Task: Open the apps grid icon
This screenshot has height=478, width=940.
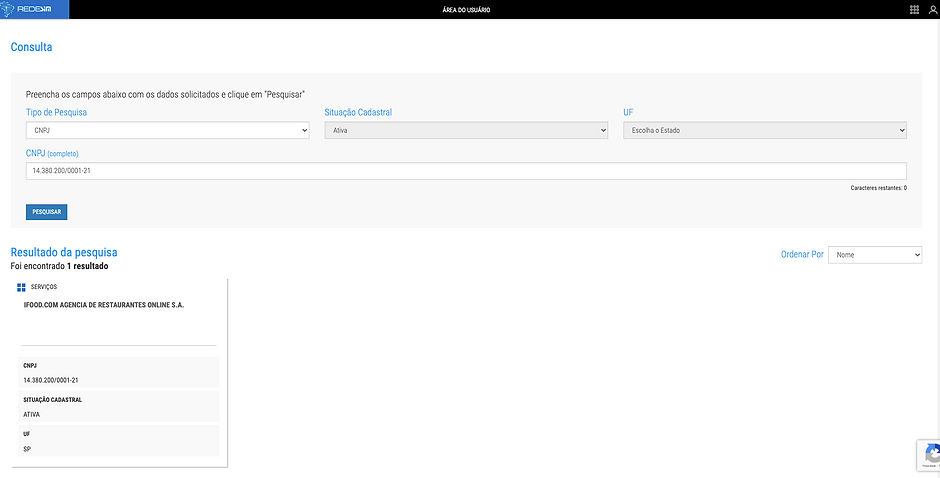Action: pyautogui.click(x=914, y=10)
